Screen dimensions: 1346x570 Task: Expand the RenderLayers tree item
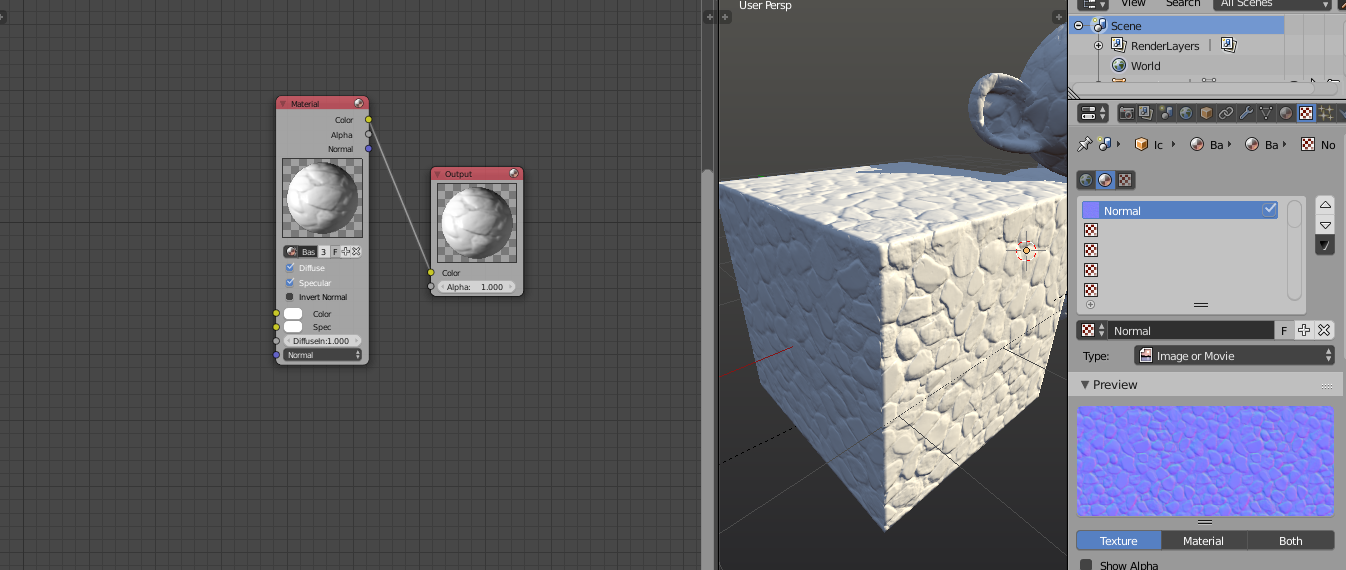[1098, 46]
